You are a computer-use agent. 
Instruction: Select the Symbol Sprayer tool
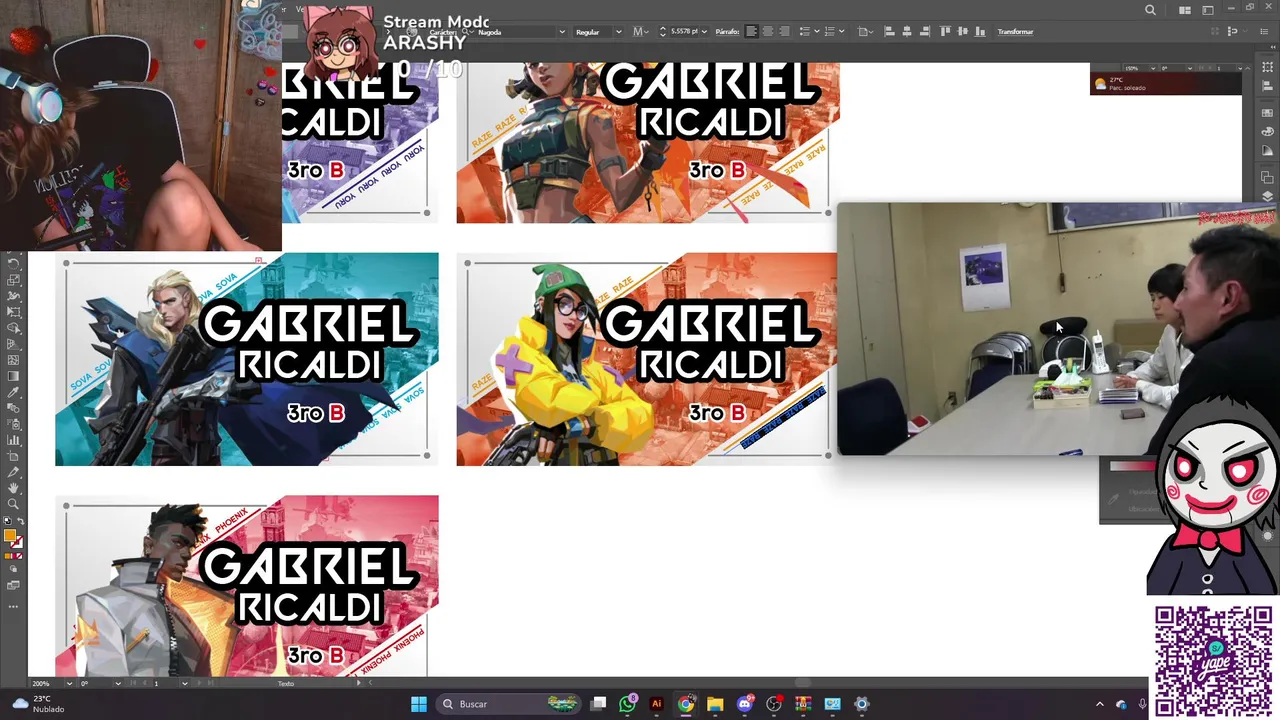[x=13, y=424]
